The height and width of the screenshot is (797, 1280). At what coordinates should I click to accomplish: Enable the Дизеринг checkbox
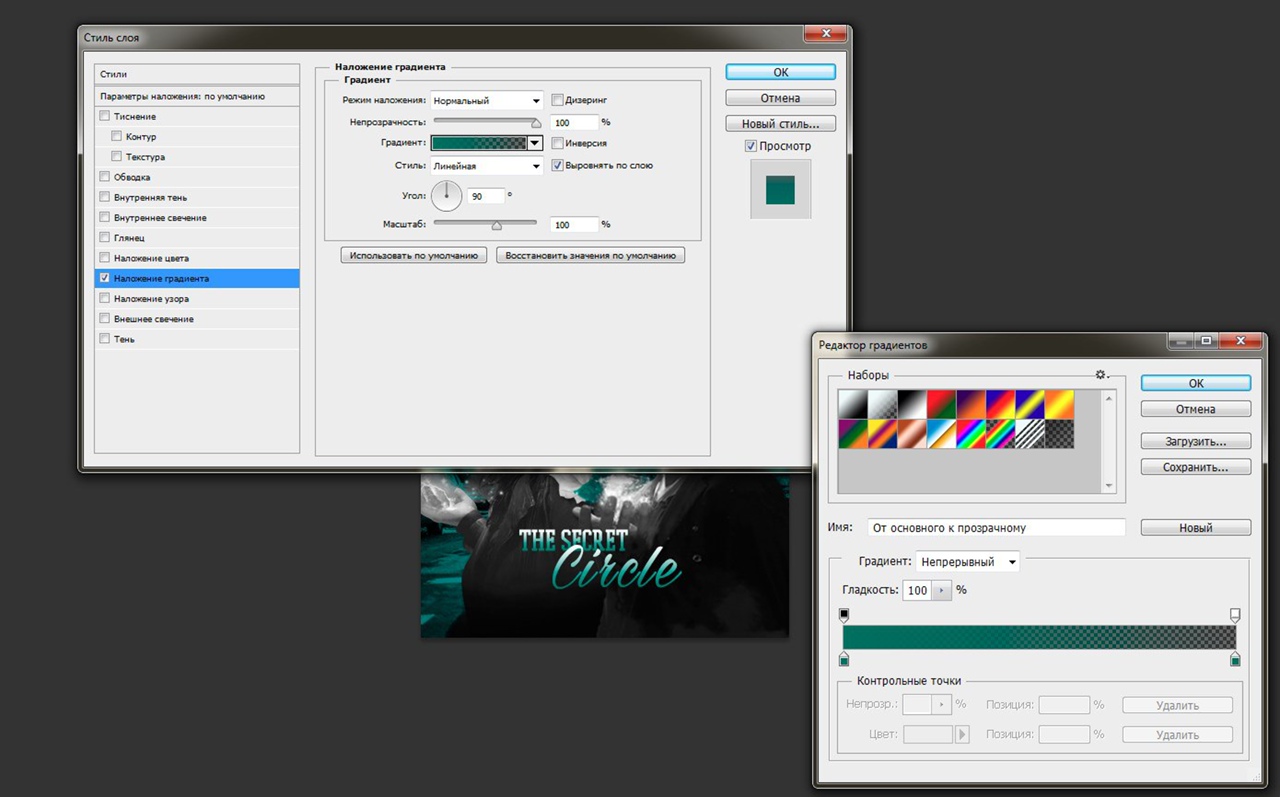tap(557, 100)
